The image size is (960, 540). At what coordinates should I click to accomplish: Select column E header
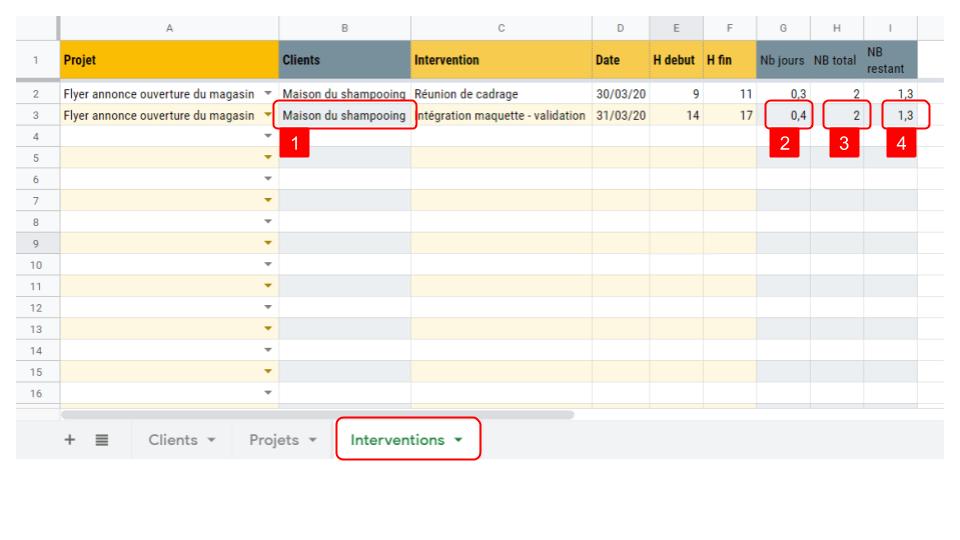[x=677, y=28]
